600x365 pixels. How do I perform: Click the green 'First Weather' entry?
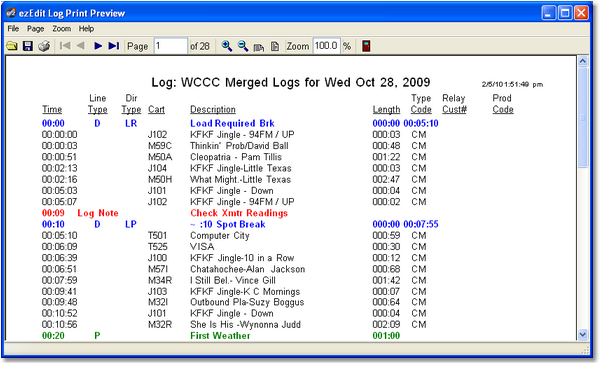[220, 336]
